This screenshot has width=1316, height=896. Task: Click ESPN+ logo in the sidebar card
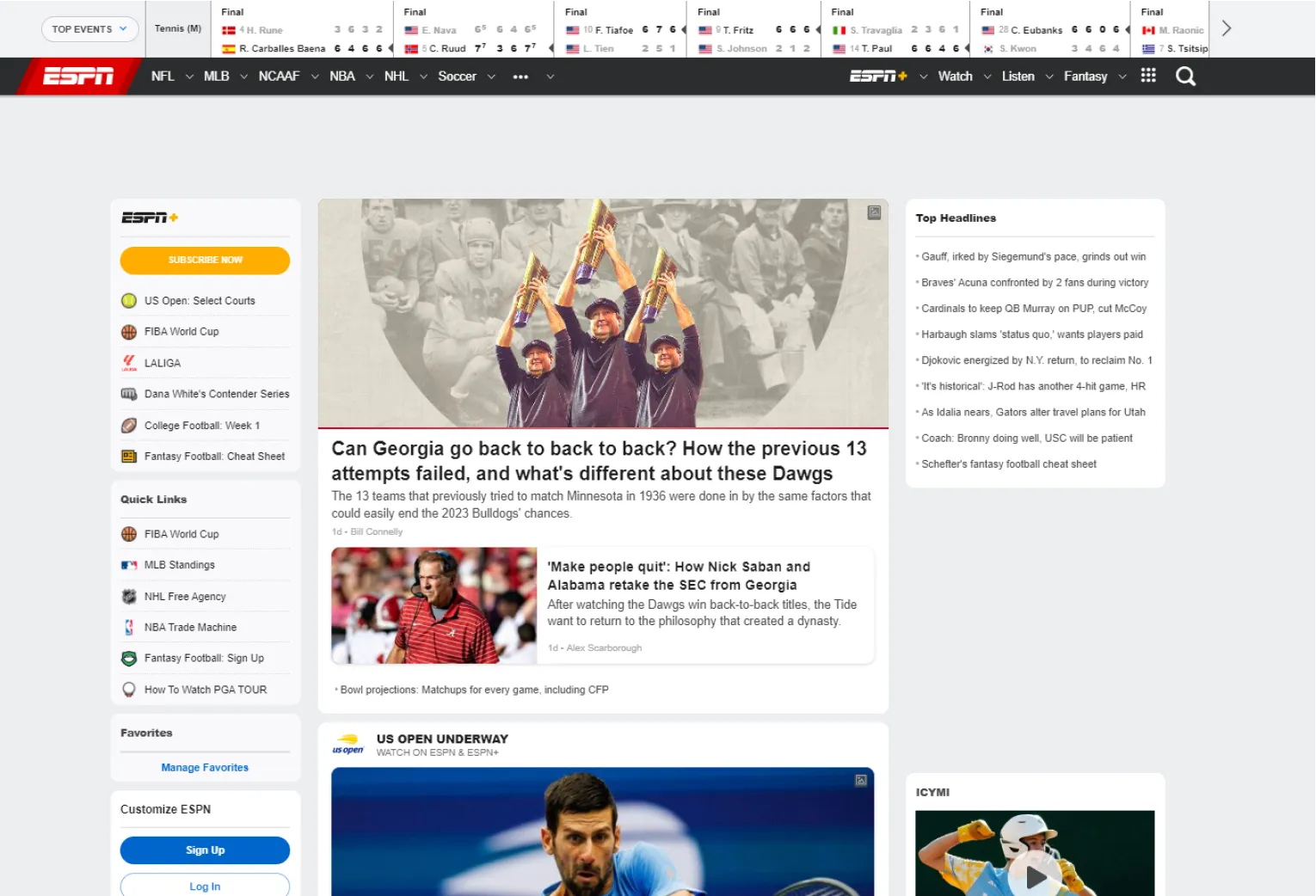coord(150,218)
